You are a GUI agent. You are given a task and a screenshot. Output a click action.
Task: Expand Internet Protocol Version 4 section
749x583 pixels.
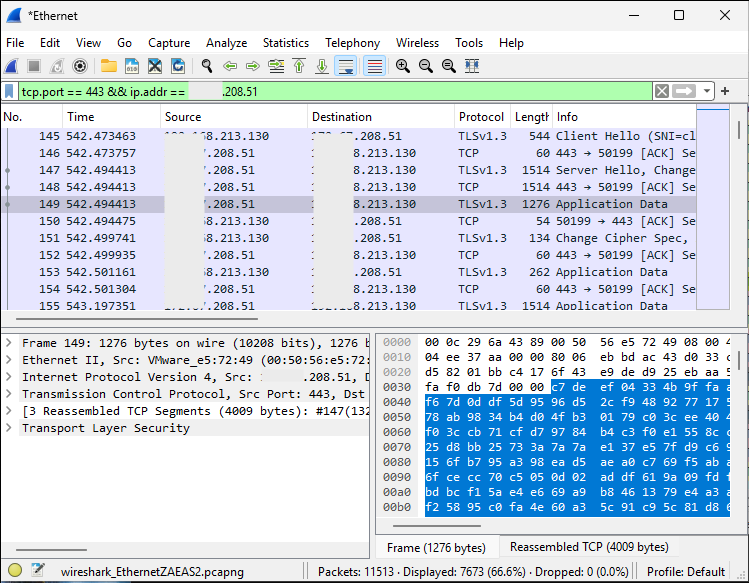tap(9, 377)
